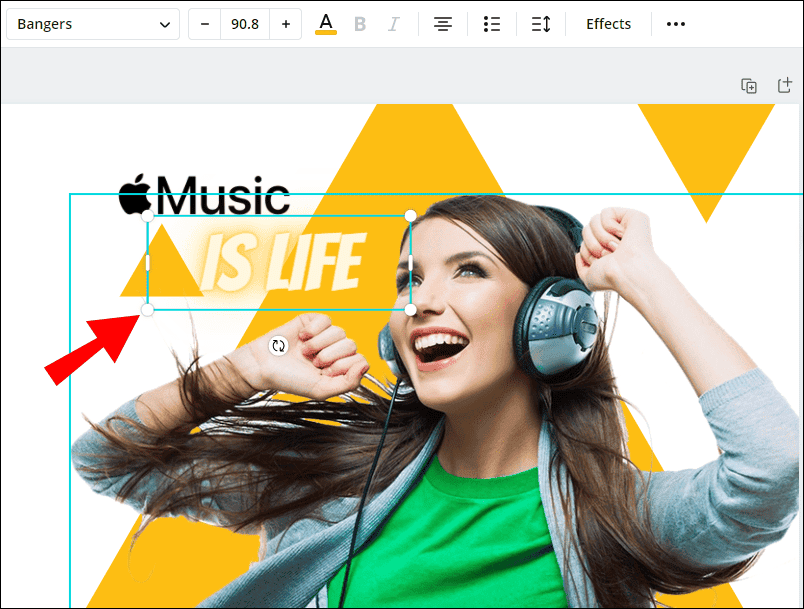Add a new page to the design
This screenshot has width=804, height=609.
(x=785, y=86)
